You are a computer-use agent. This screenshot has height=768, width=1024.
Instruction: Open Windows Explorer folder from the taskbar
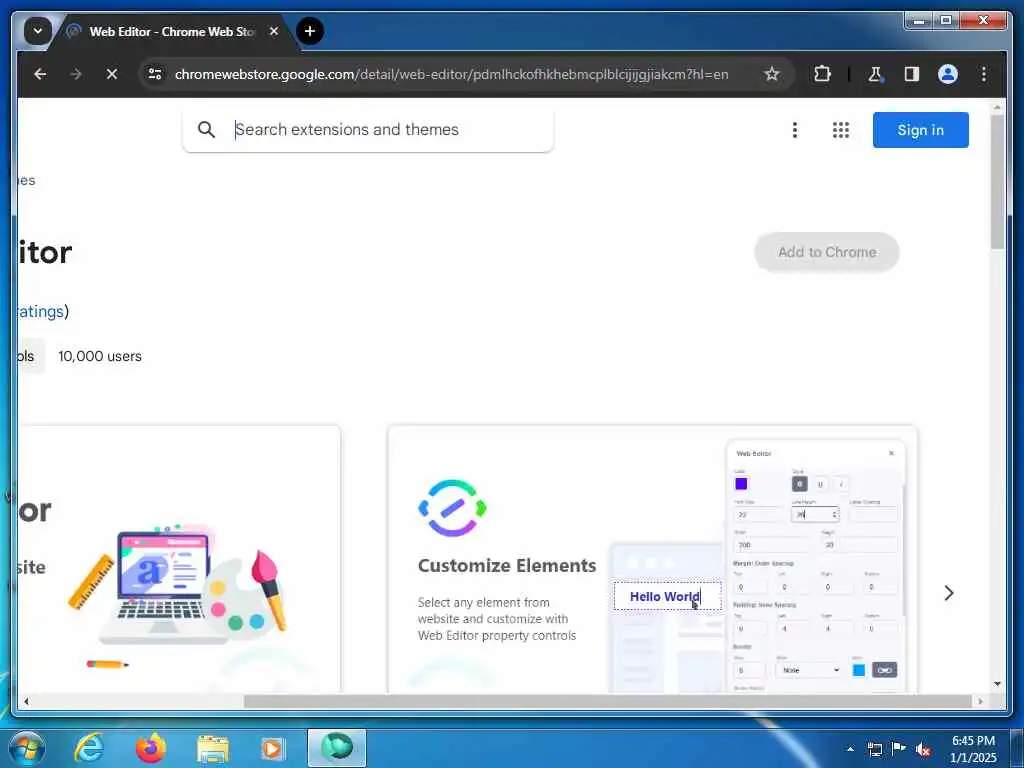tap(213, 748)
